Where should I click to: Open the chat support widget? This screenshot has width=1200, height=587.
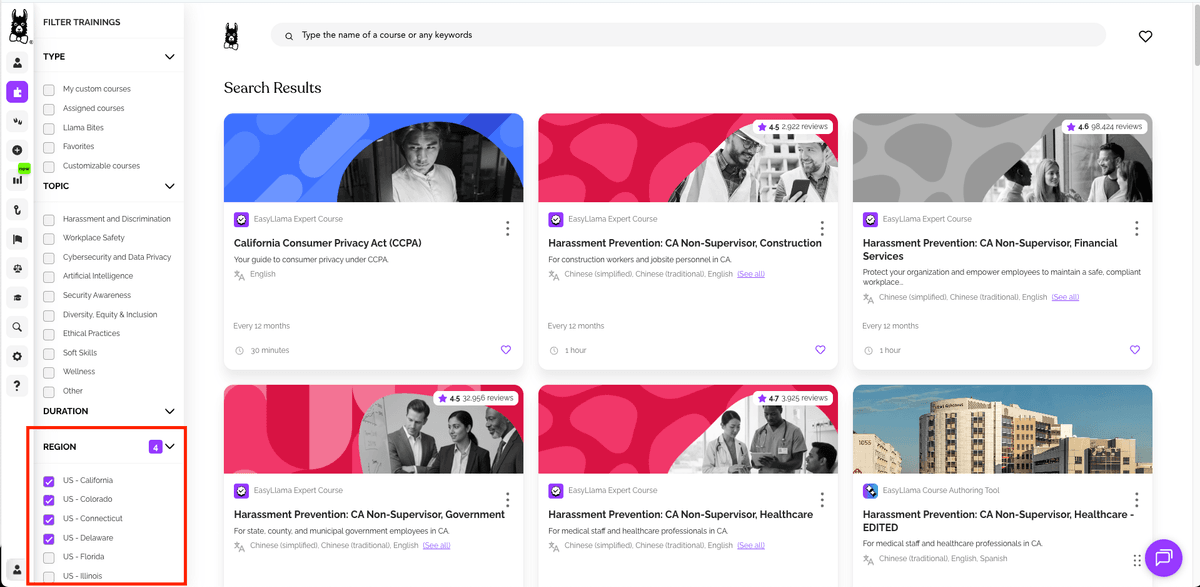[1163, 556]
